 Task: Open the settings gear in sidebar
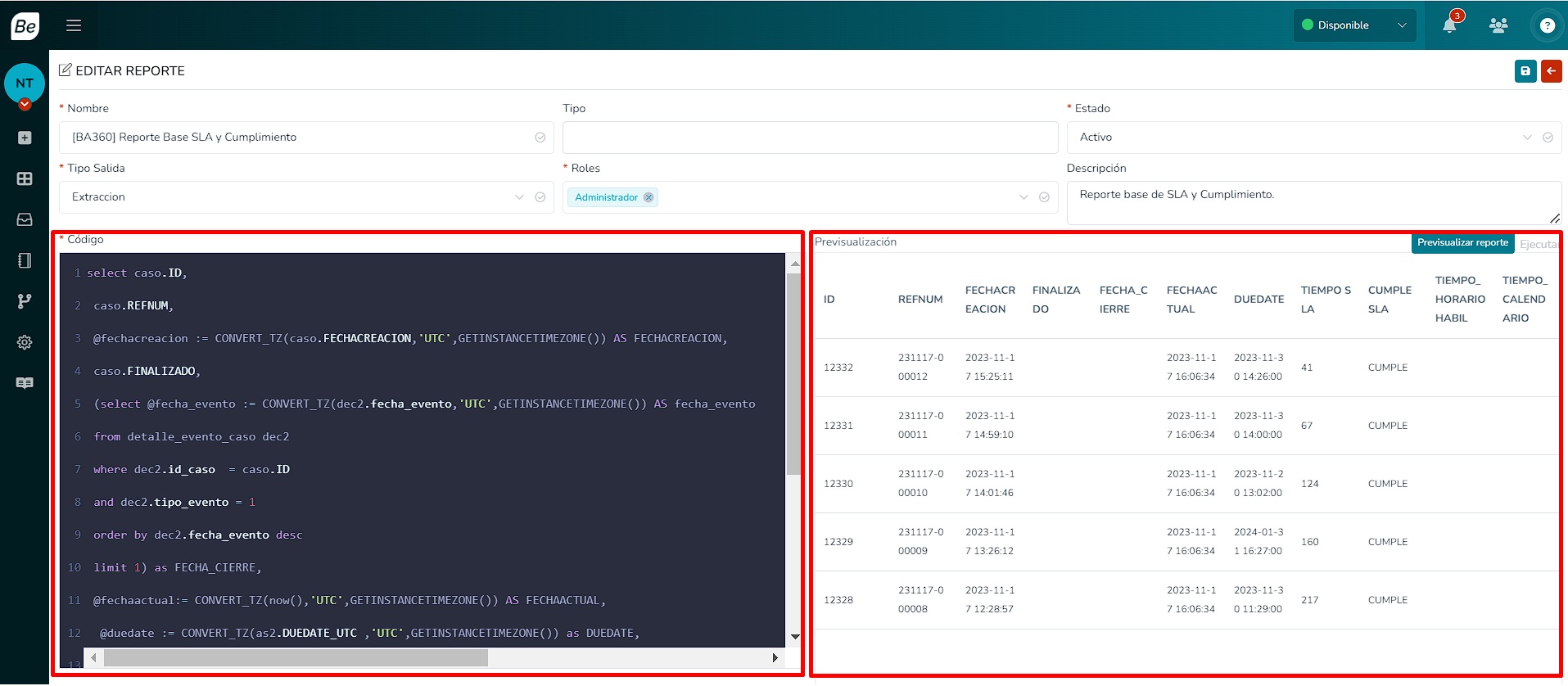[x=25, y=342]
